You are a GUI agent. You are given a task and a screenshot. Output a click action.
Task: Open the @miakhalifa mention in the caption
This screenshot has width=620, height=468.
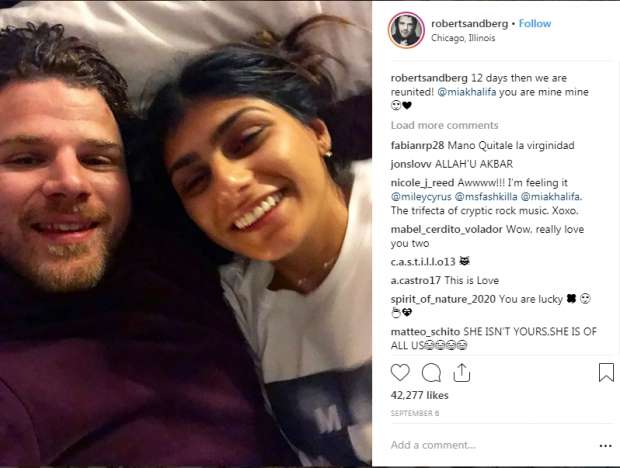tap(467, 92)
